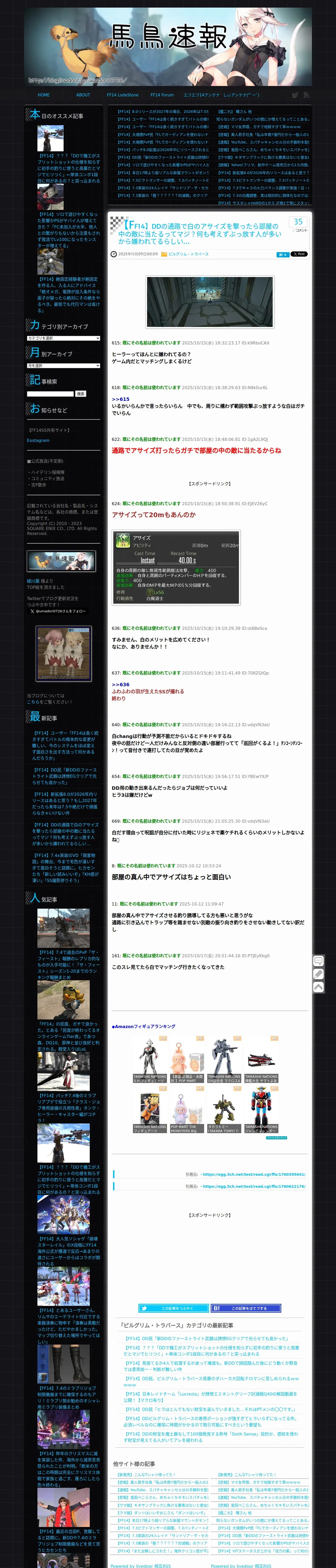Click the Hatena B! bookmark counter button
Image resolution: width=336 pixels, height=1568 pixels.
282,255
